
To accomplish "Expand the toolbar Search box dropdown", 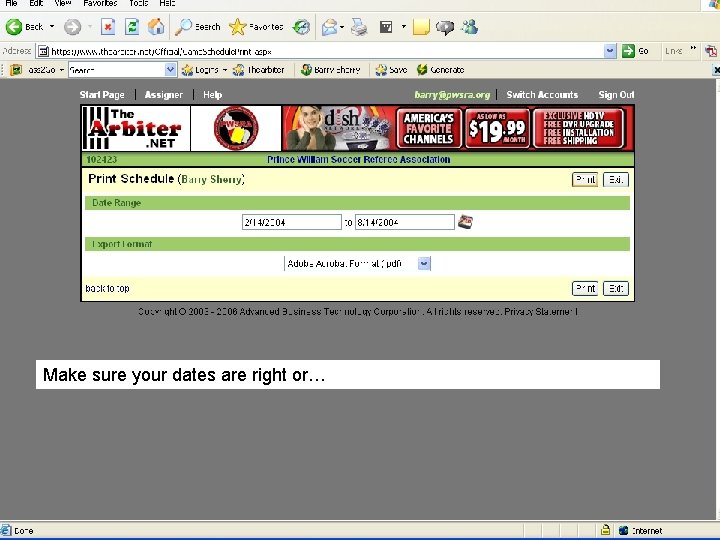I will (170, 70).
